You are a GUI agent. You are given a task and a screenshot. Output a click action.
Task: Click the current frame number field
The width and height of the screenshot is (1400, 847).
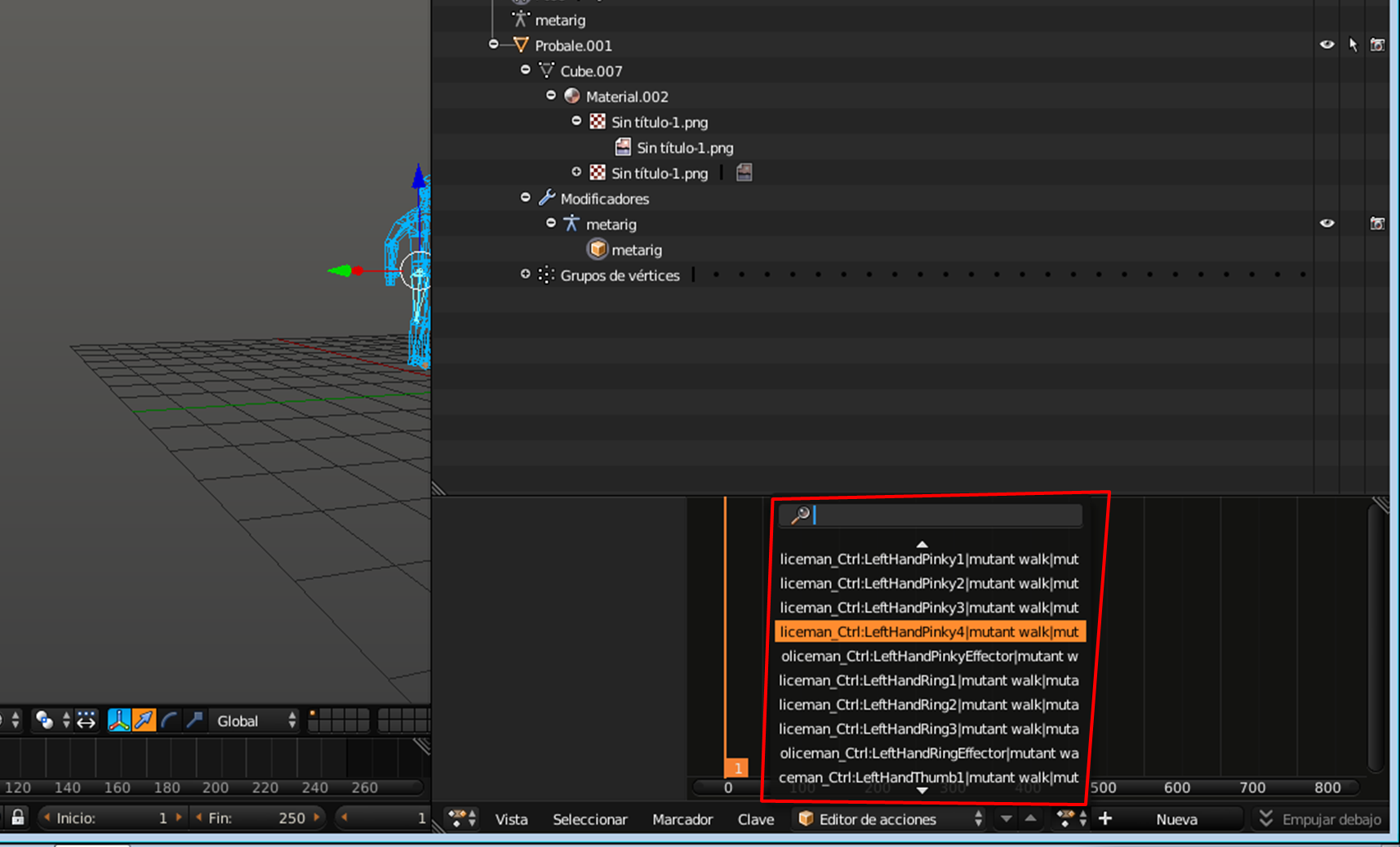click(x=384, y=817)
